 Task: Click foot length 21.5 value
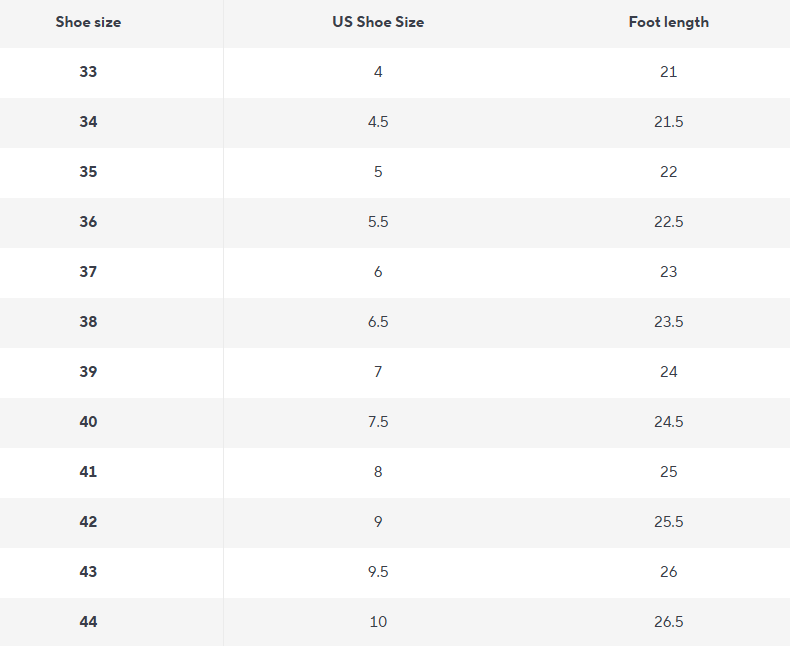coord(668,122)
